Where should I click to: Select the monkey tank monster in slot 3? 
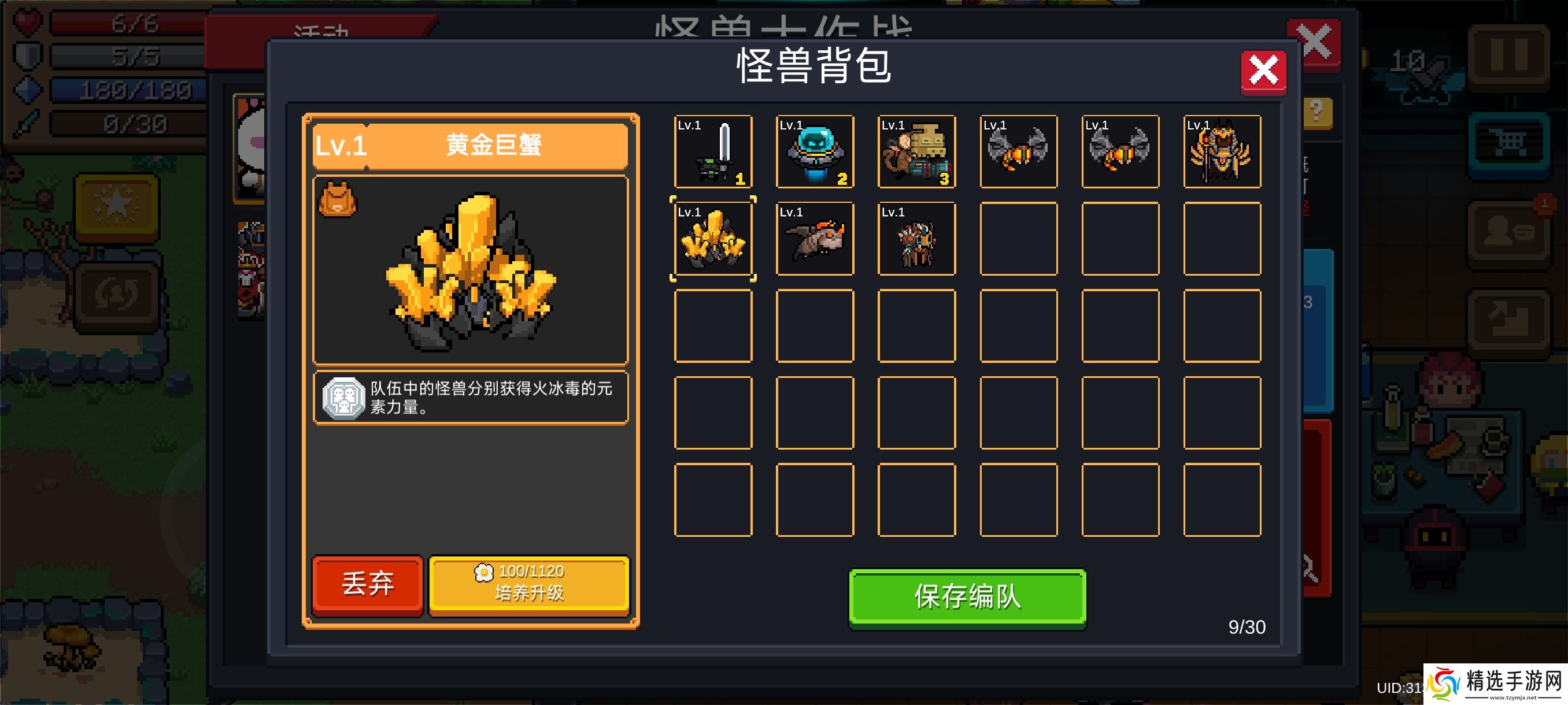916,151
